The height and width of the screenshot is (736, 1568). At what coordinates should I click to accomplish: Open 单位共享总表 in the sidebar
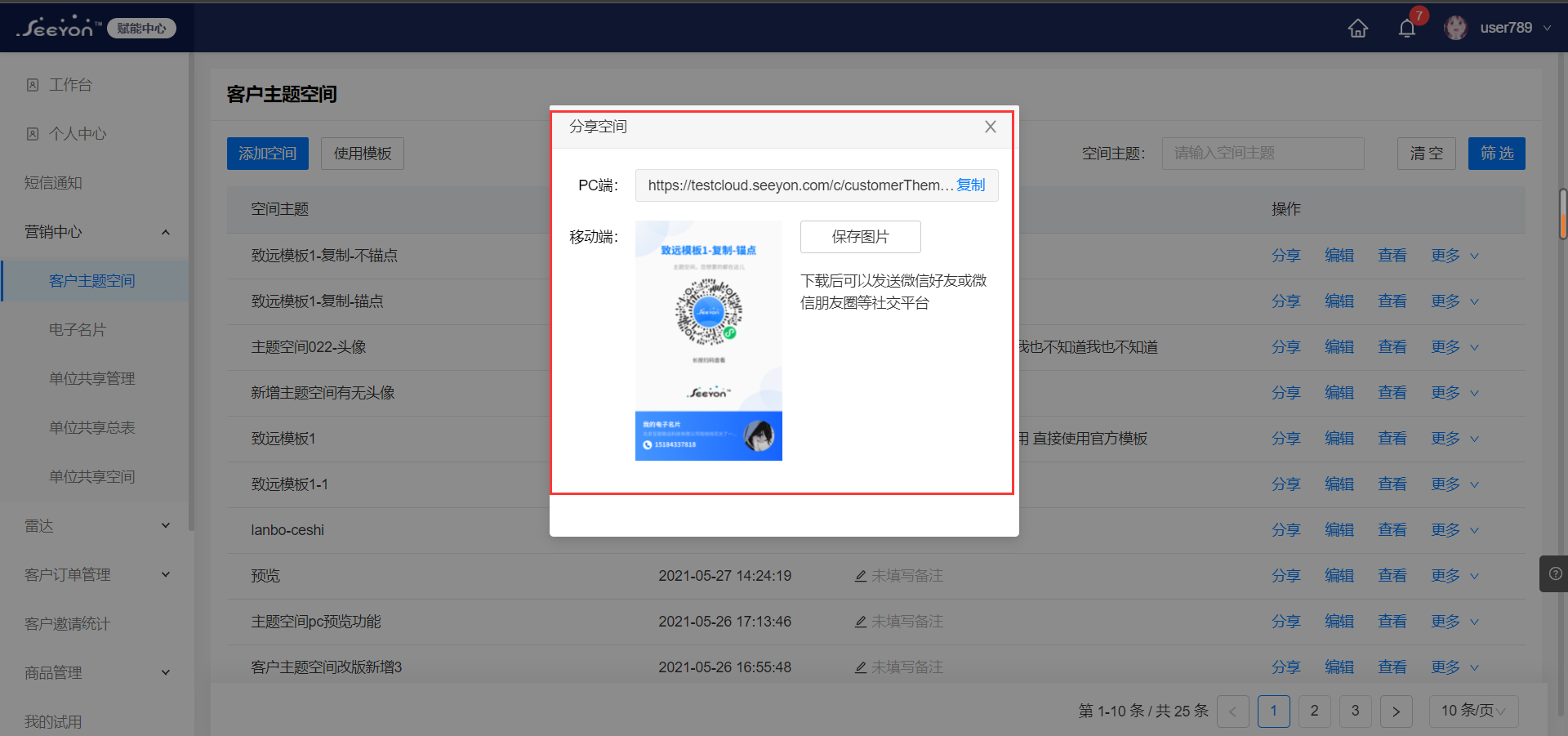pos(92,428)
